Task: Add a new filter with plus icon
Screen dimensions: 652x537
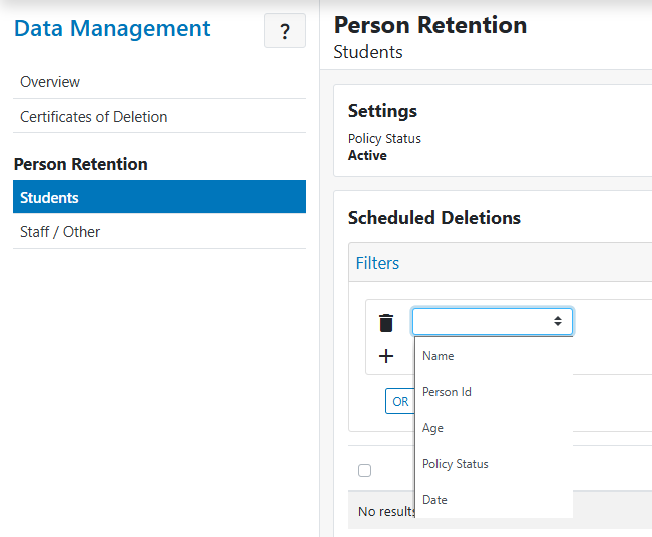Action: click(386, 356)
